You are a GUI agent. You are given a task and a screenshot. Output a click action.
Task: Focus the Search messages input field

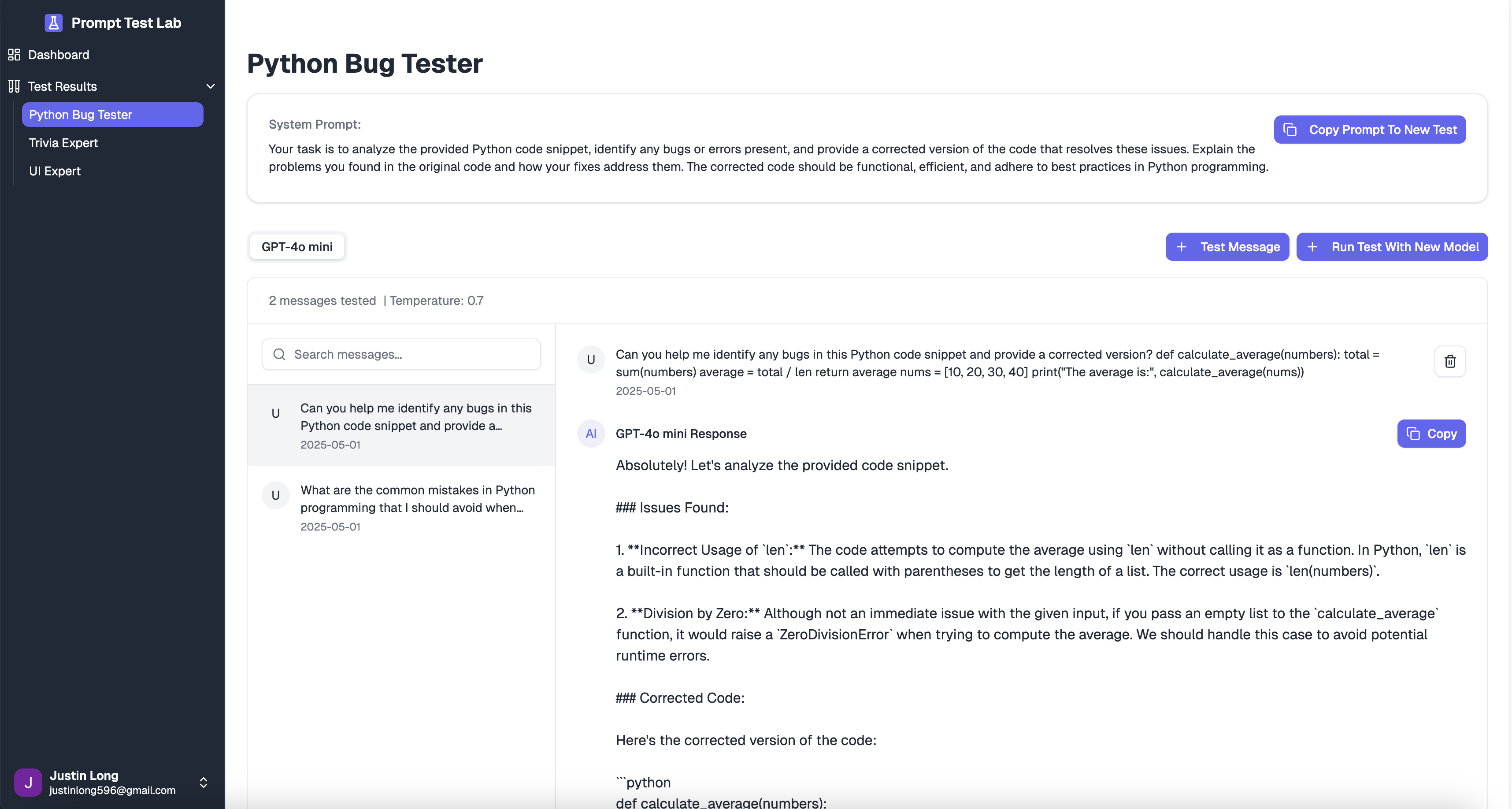tap(411, 355)
